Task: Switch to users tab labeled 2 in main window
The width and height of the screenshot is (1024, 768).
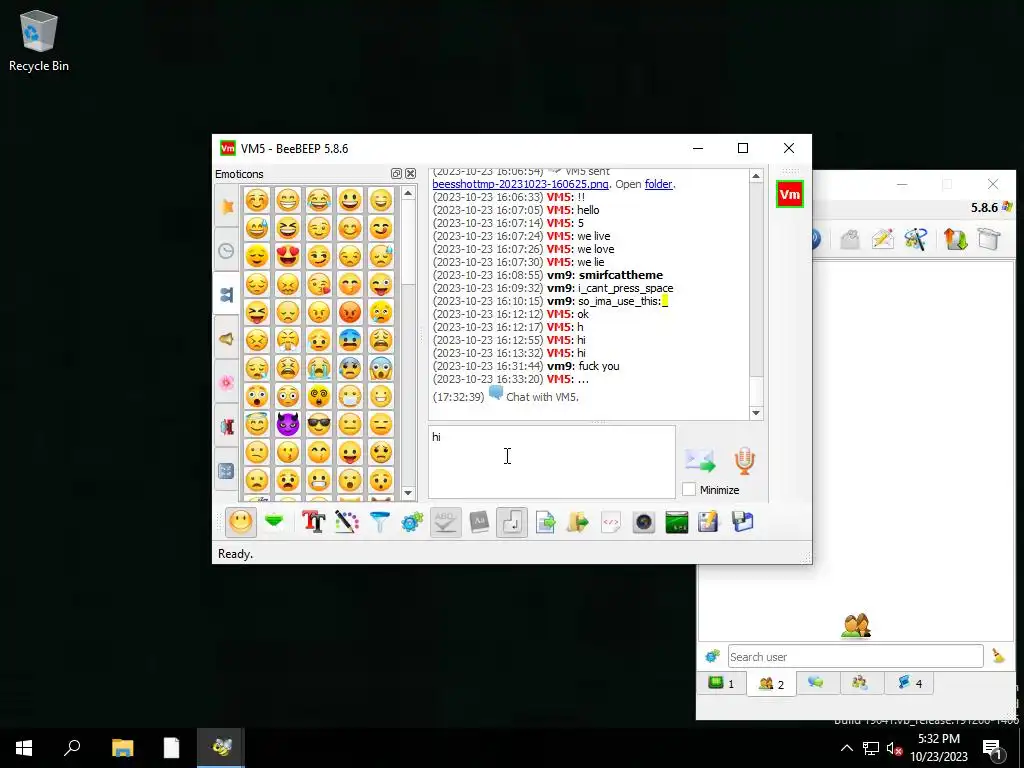Action: click(x=771, y=684)
